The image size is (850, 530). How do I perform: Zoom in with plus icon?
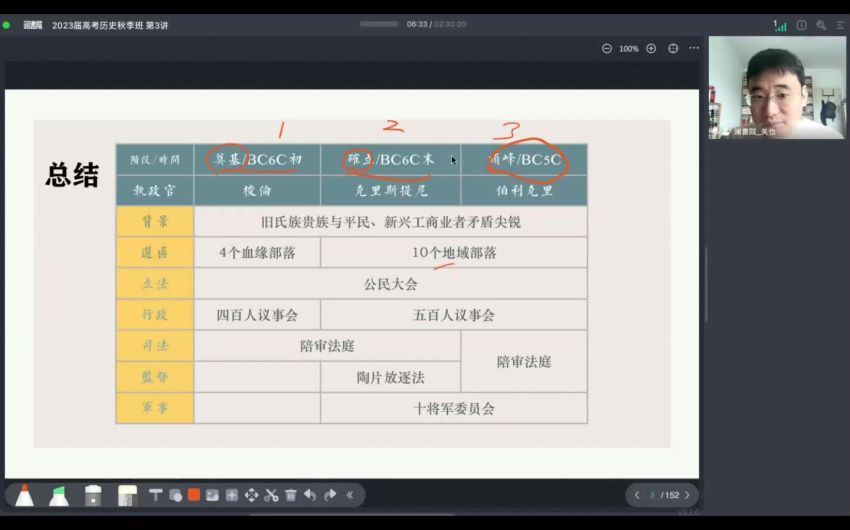(651, 49)
